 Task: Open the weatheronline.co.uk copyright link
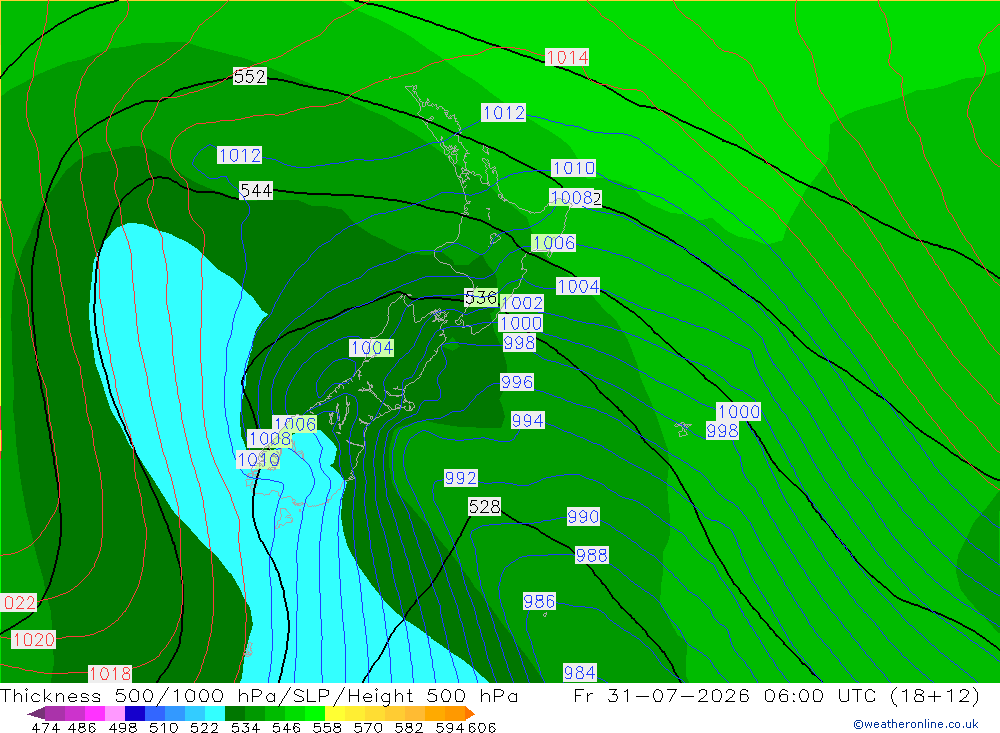click(x=916, y=724)
